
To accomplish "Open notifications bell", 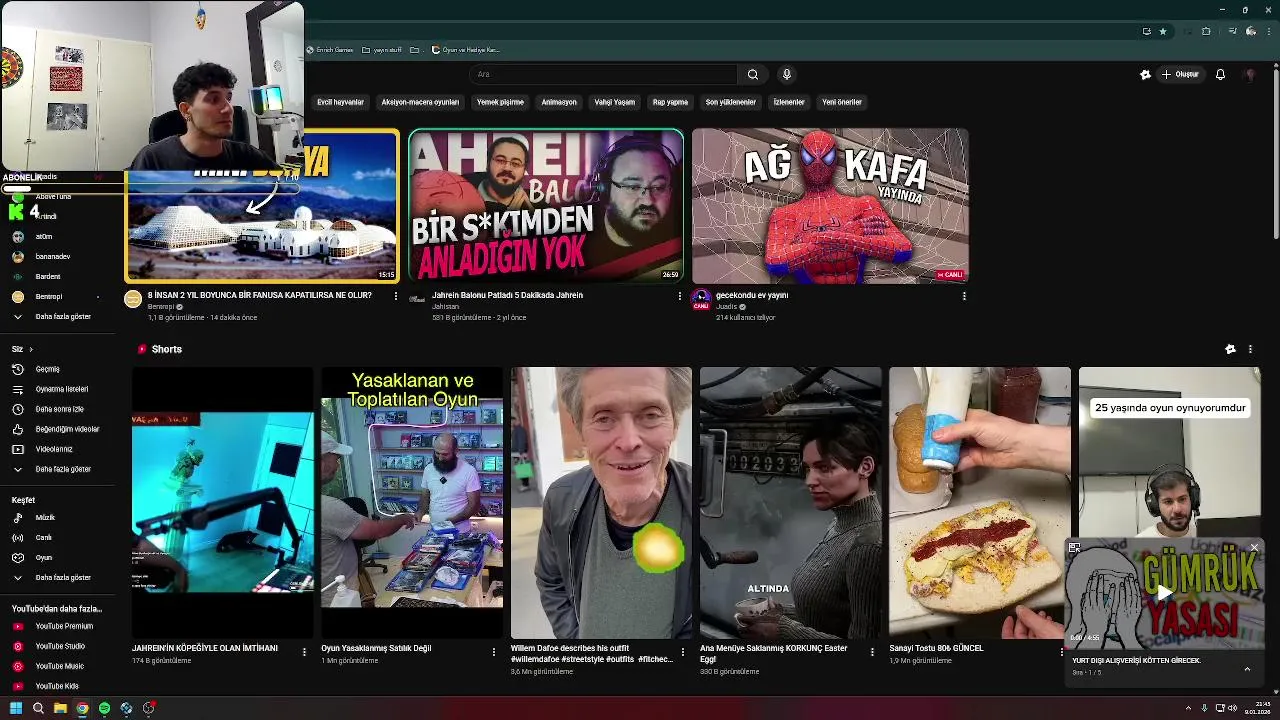I will point(1220,74).
